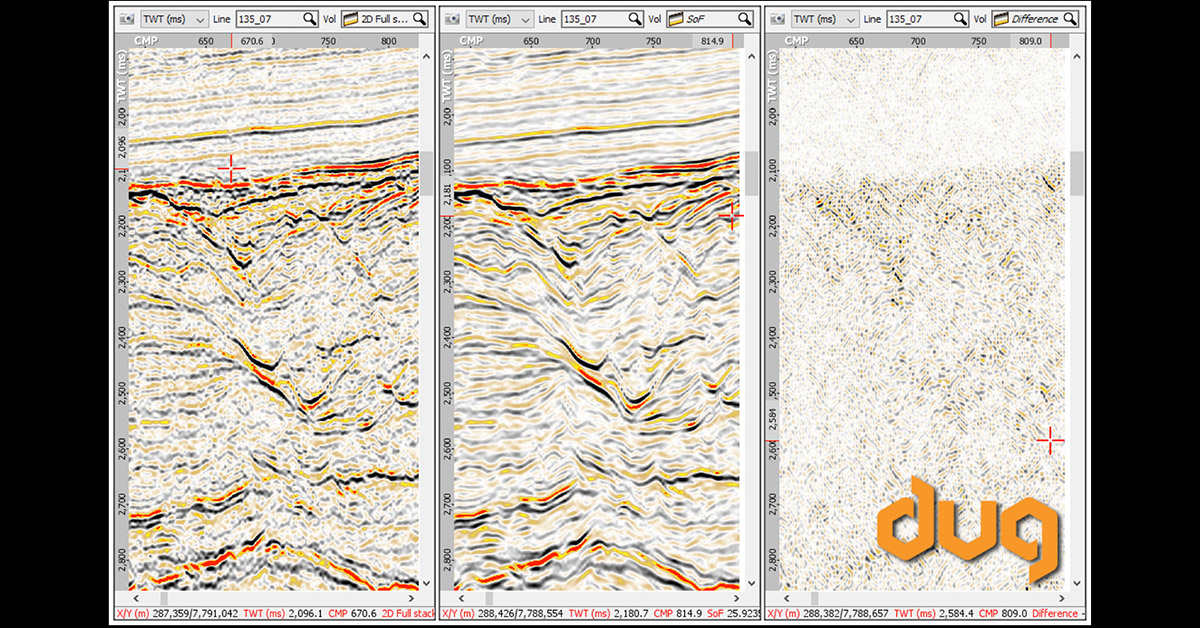Open the TWT (ms) dropdown in the left panel

tap(175, 19)
